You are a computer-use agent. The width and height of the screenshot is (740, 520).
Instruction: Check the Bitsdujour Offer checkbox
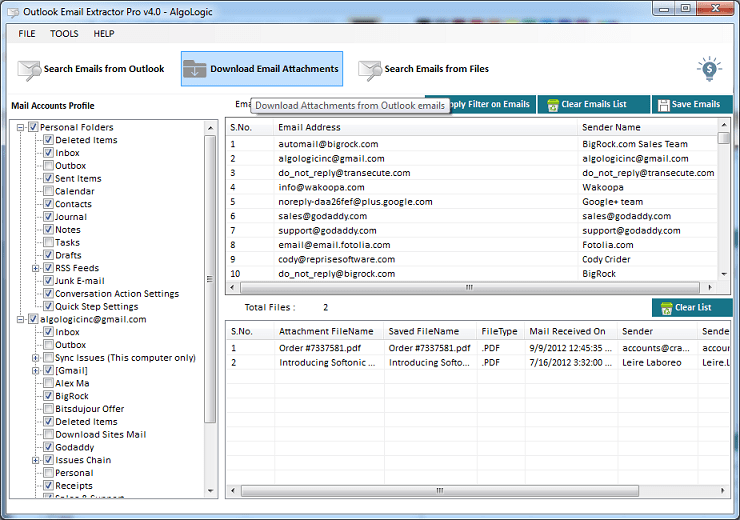click(48, 408)
